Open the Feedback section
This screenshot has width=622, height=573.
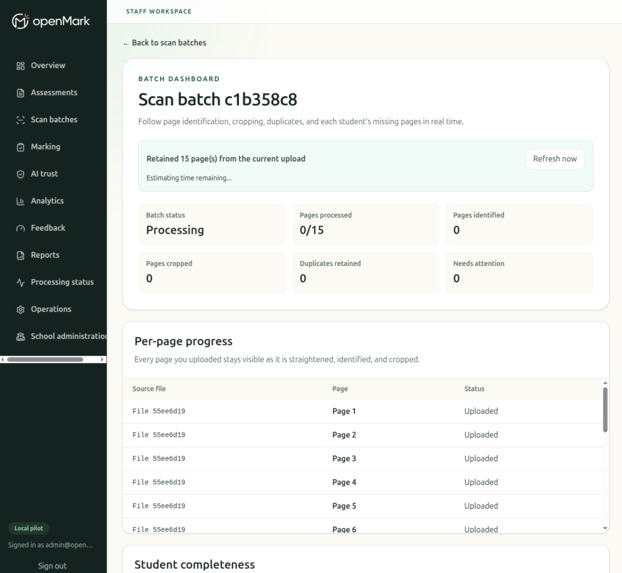(48, 228)
